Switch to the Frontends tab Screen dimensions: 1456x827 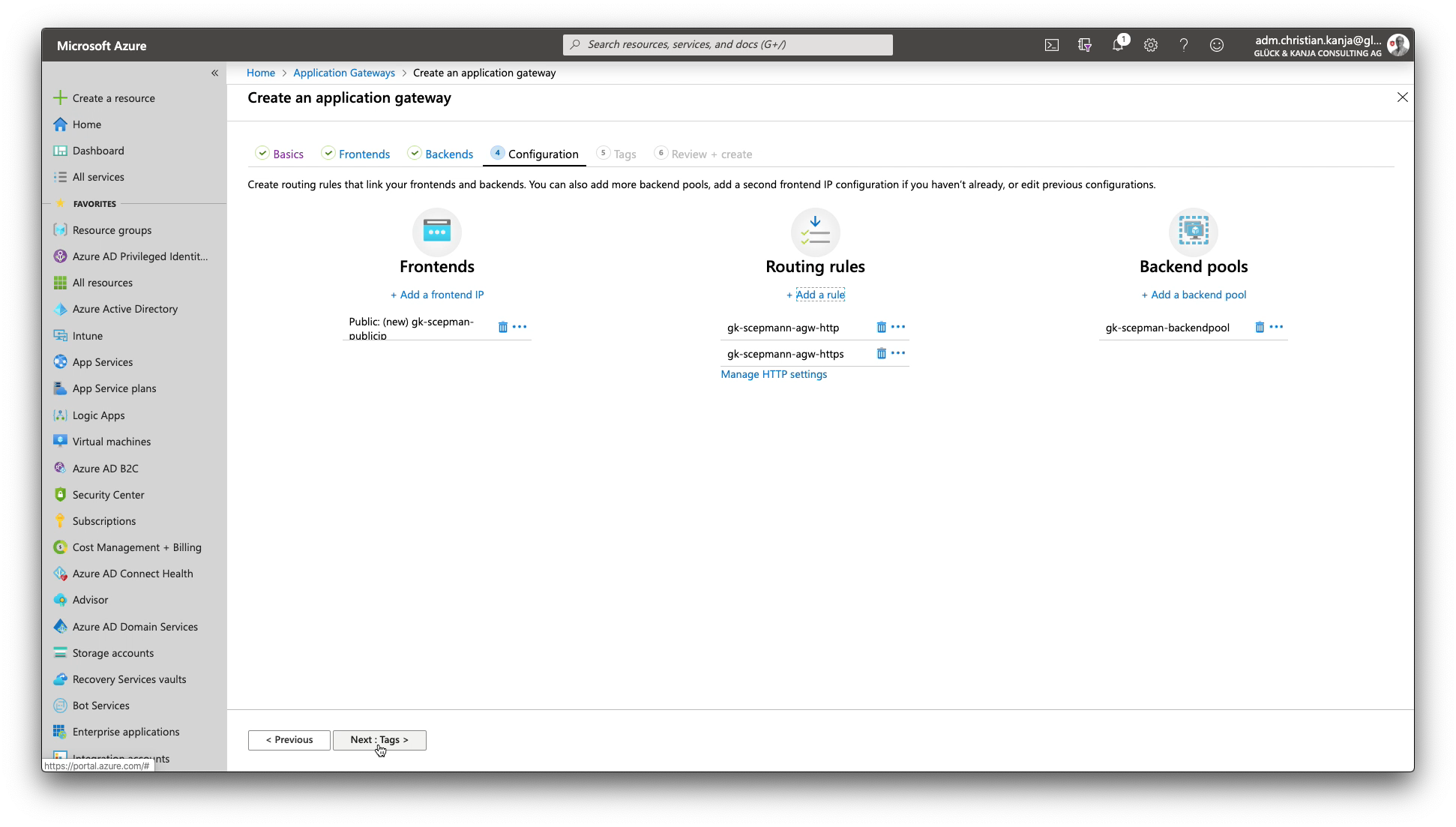point(356,154)
